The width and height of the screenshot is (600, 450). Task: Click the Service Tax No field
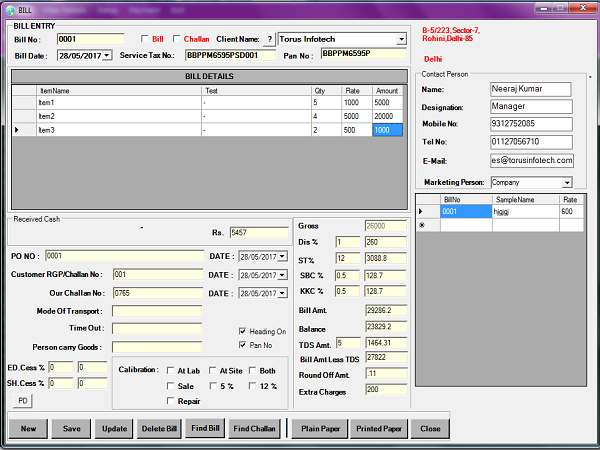230,55
